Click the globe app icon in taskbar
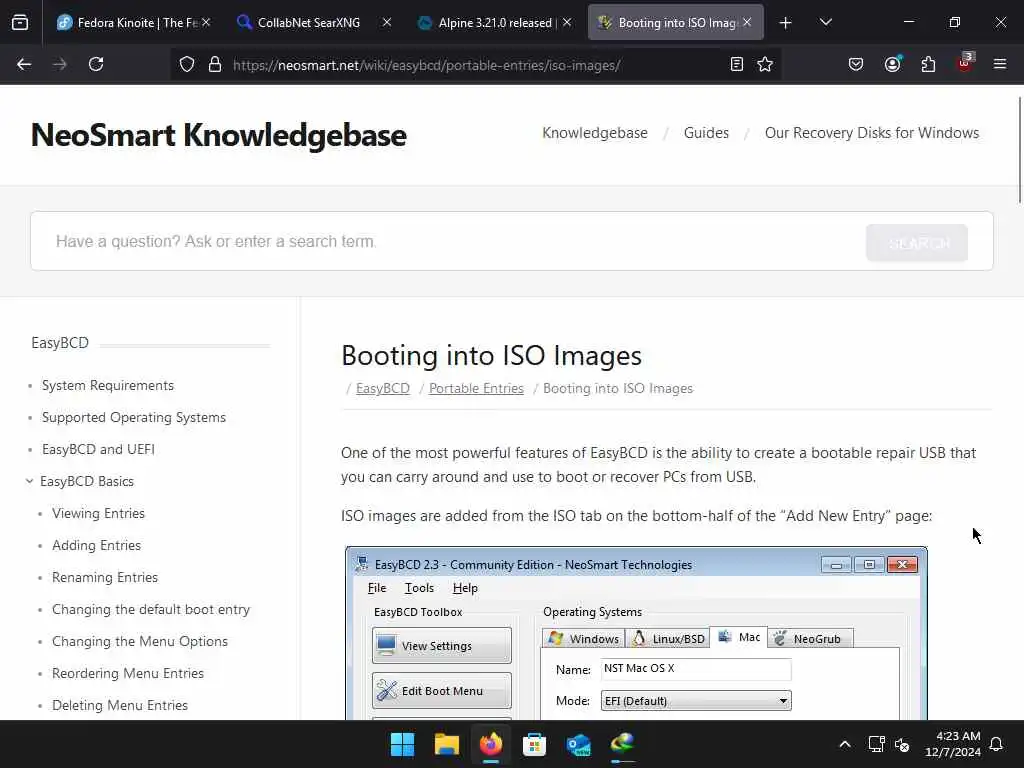The height and width of the screenshot is (768, 1024). 622,743
